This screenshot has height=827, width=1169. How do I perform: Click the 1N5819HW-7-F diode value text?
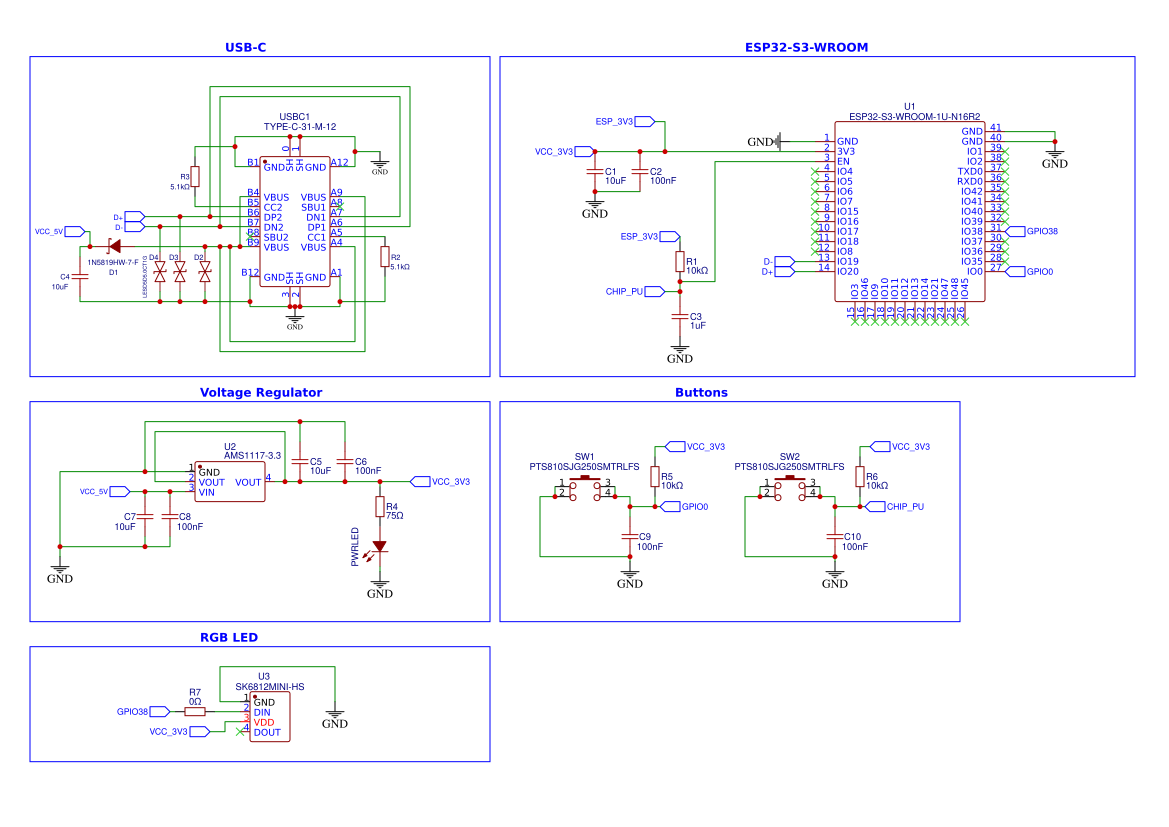pos(113,262)
